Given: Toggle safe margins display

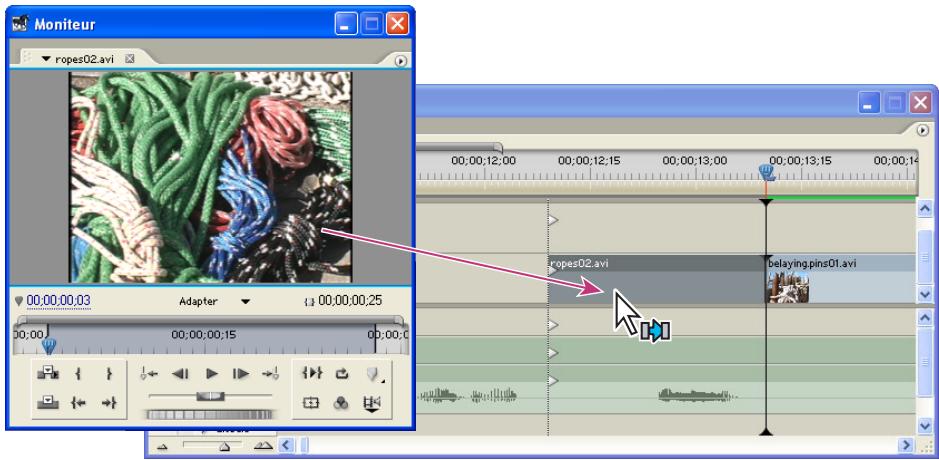Looking at the screenshot, I should [309, 403].
